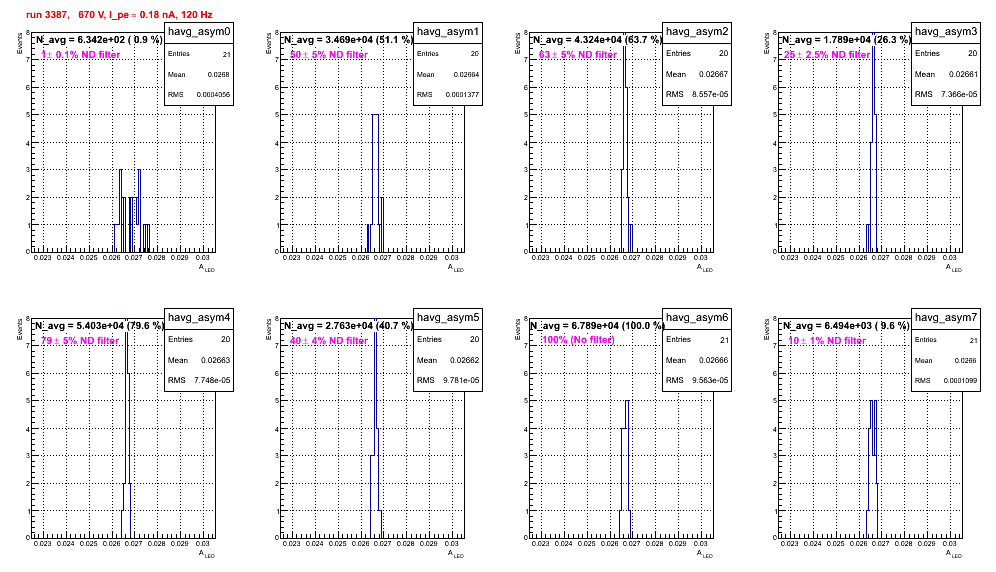The image size is (996, 572).
Task: Click Mean 0.0266 in havg_asym7 stats
Action: tap(946, 360)
